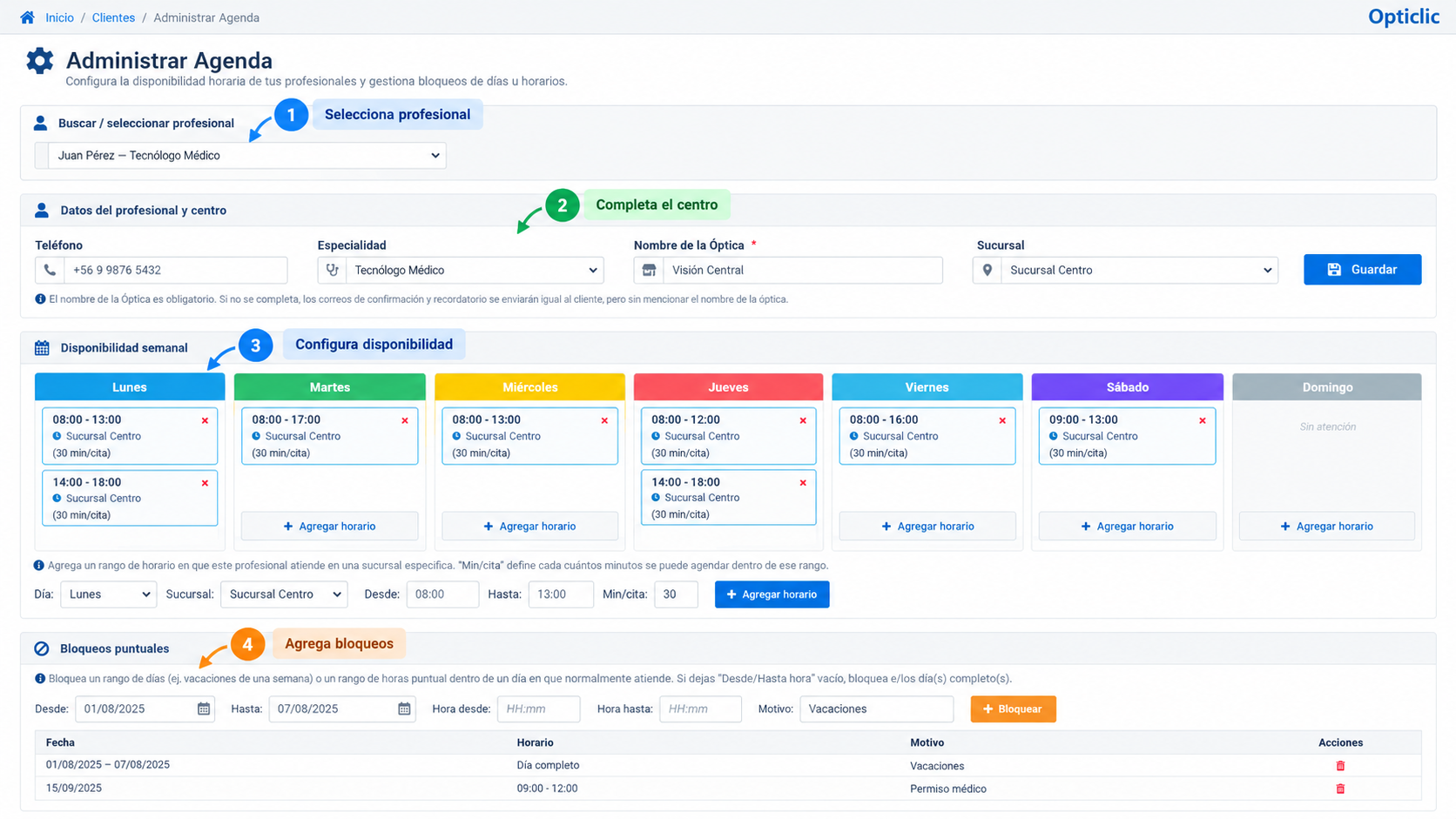Click the blue Agregar horario button
The width and height of the screenshot is (1456, 819).
click(x=772, y=594)
